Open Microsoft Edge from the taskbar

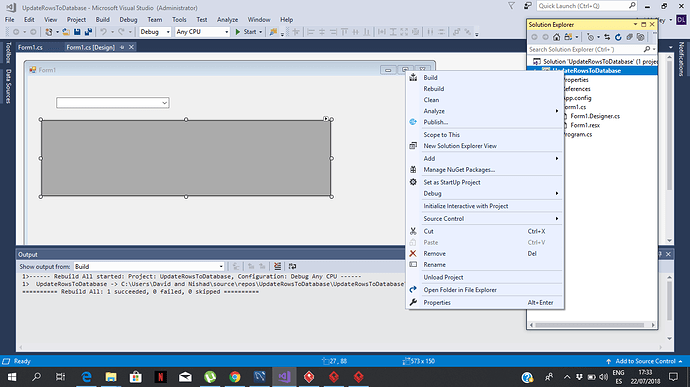[87, 377]
